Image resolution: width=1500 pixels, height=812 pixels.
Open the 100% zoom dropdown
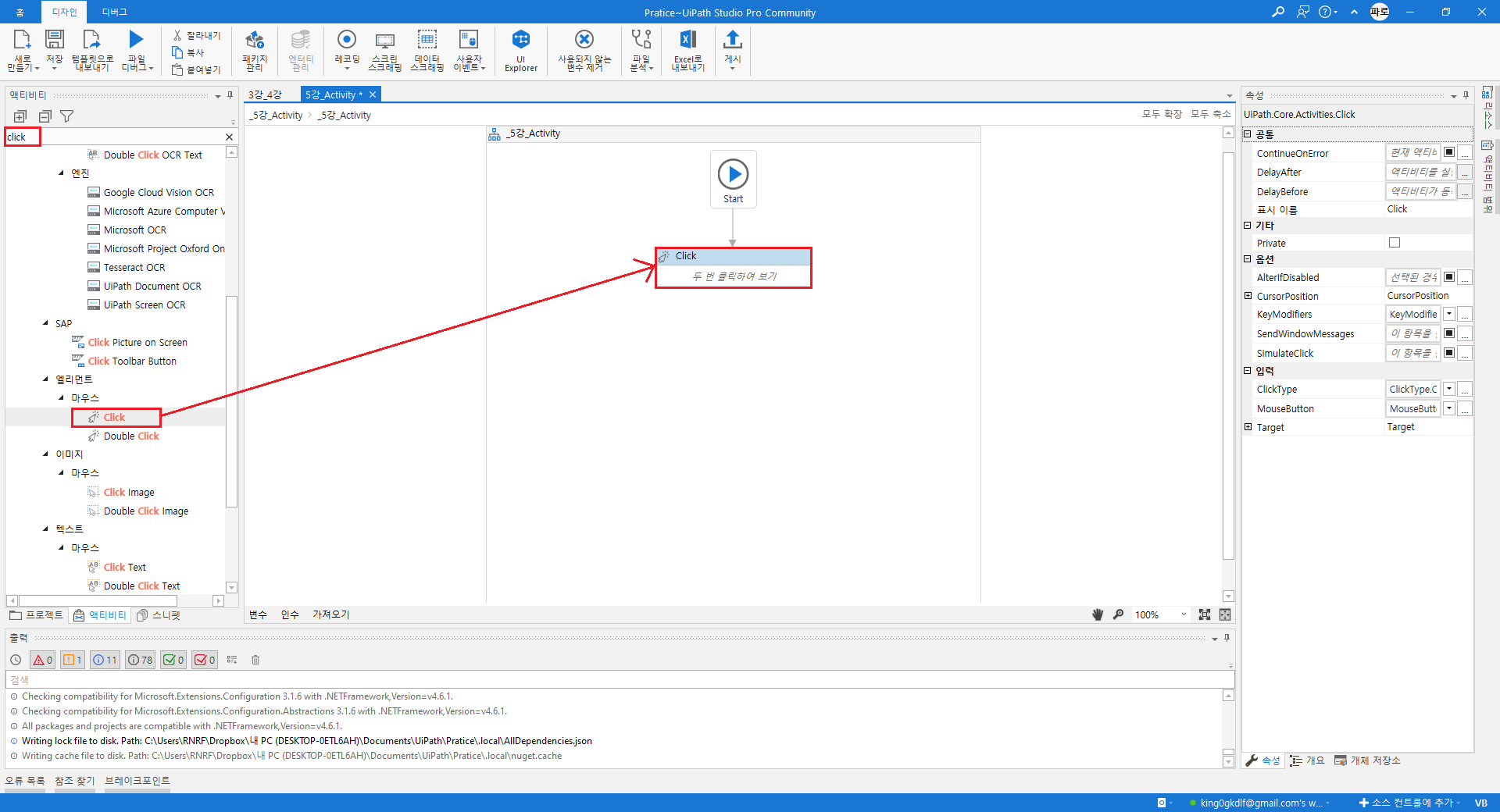coord(1183,614)
